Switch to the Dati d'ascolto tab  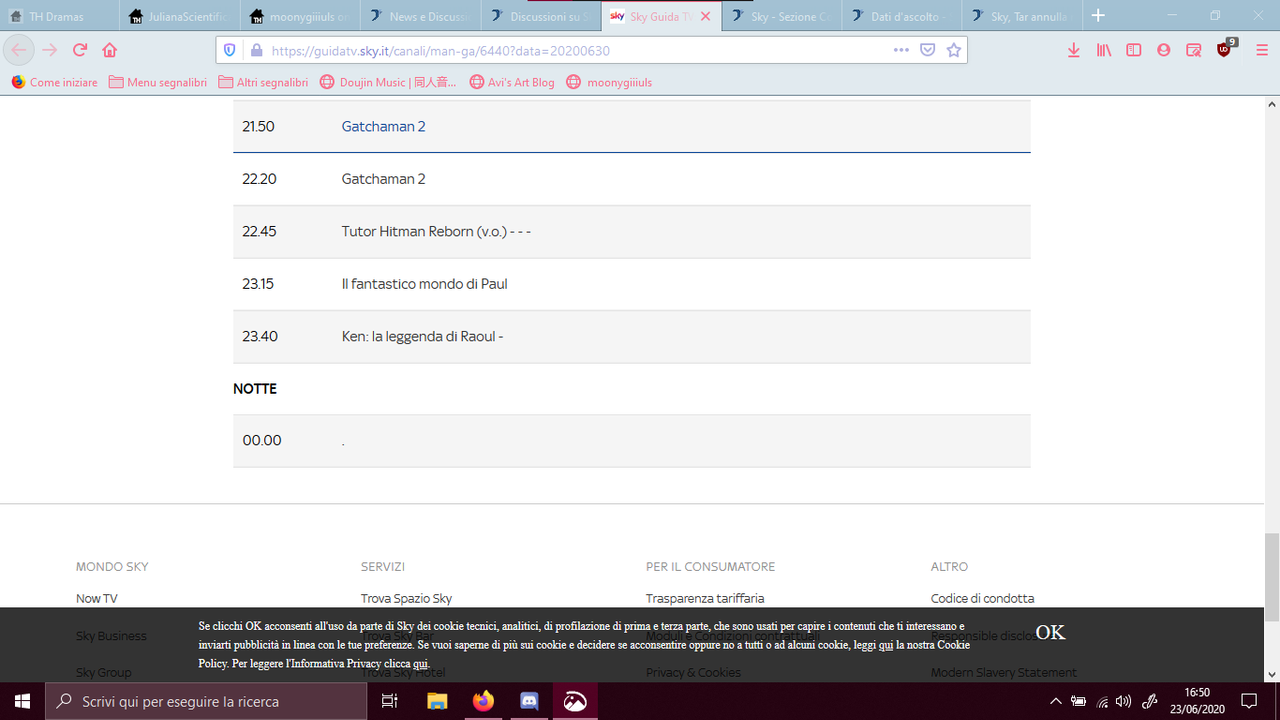tap(901, 17)
